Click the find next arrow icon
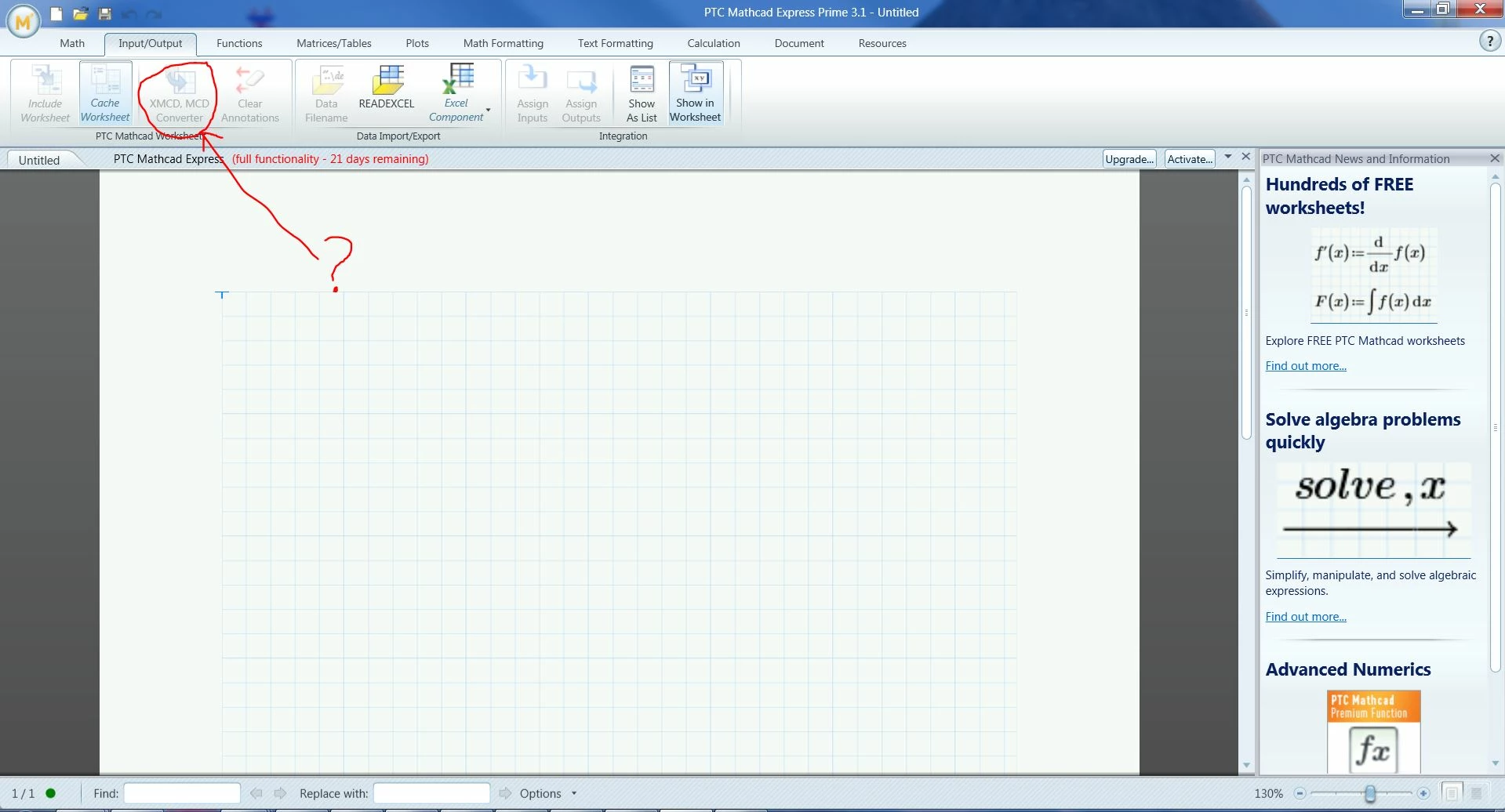1505x812 pixels. point(280,793)
